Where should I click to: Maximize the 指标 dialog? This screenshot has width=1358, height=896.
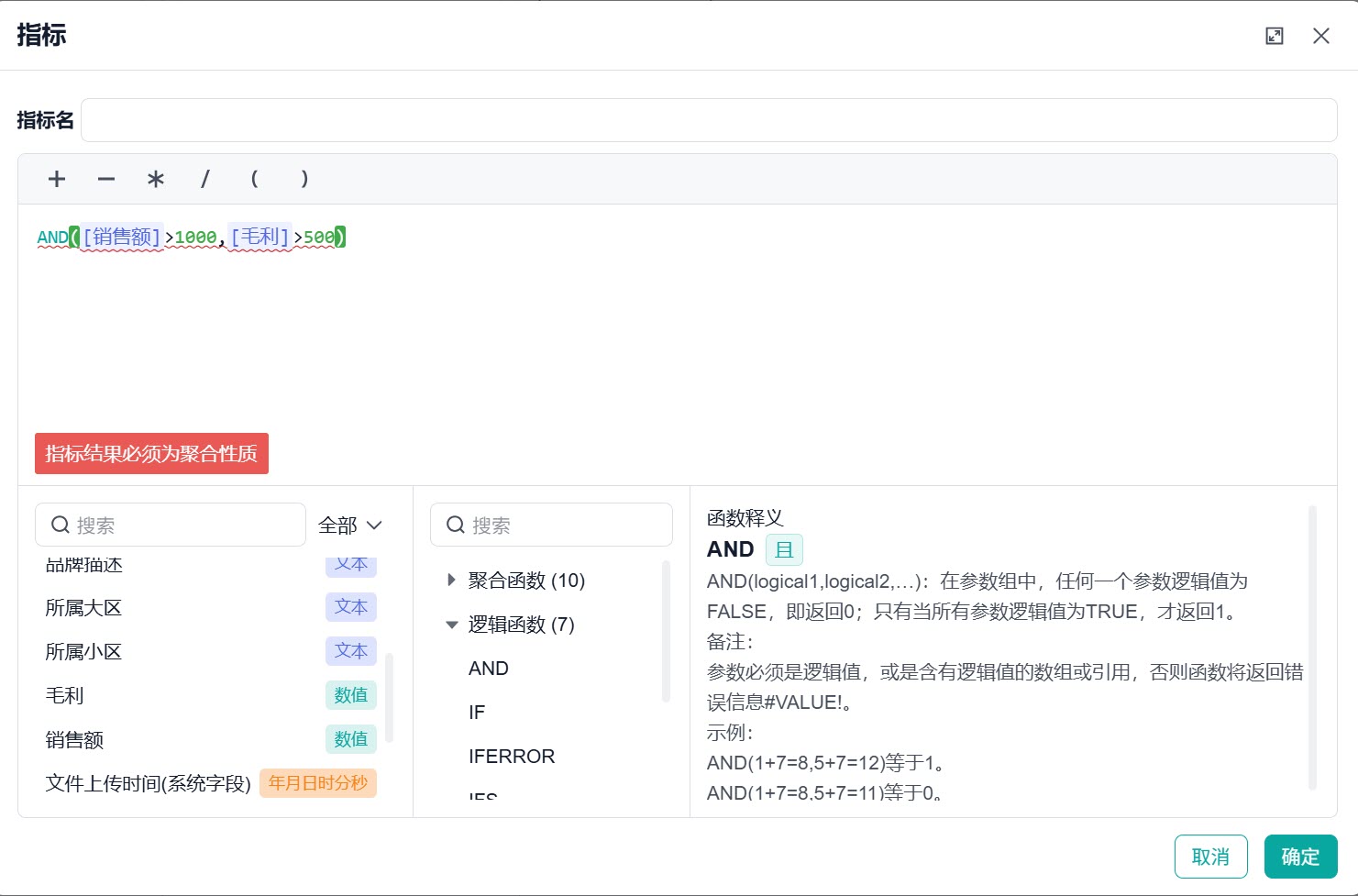pos(1275,36)
